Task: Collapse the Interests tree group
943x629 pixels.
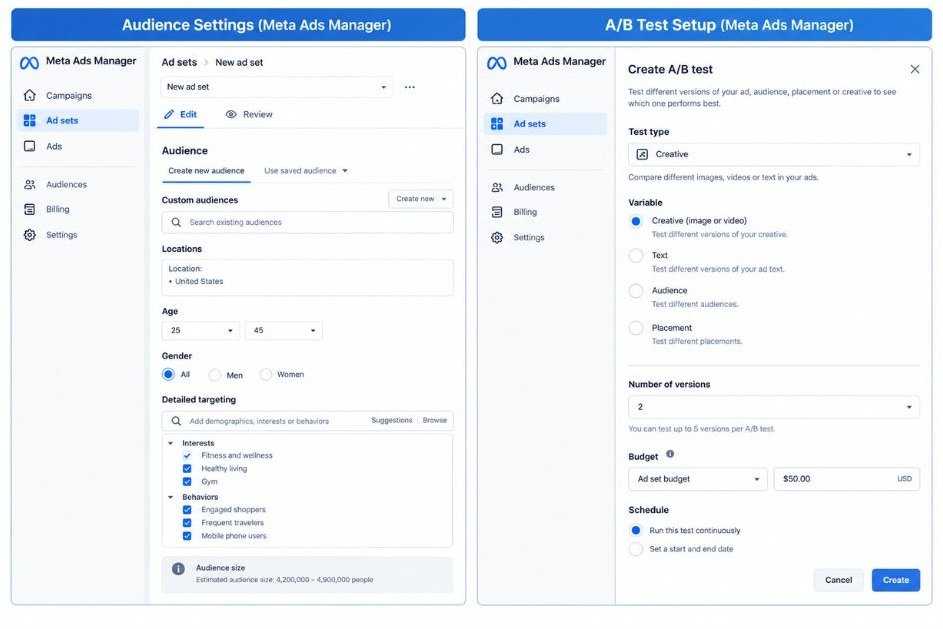Action: coord(171,443)
